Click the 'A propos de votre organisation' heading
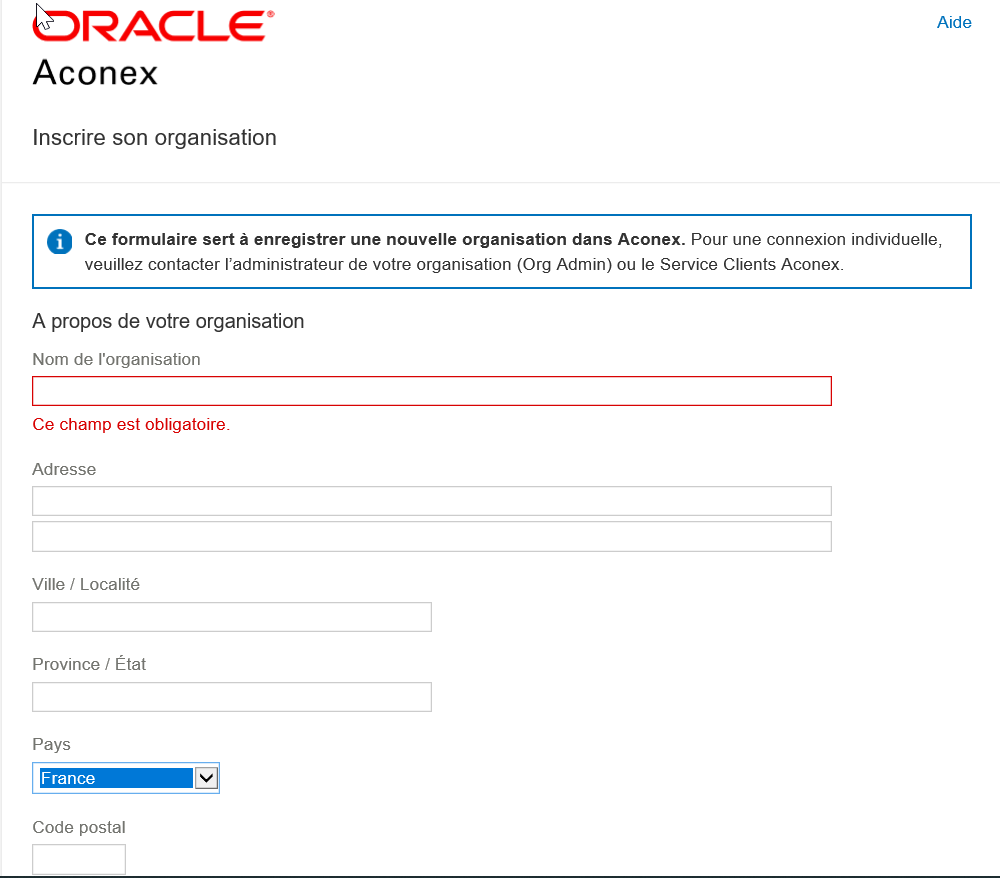The width and height of the screenshot is (1000, 878). (168, 321)
